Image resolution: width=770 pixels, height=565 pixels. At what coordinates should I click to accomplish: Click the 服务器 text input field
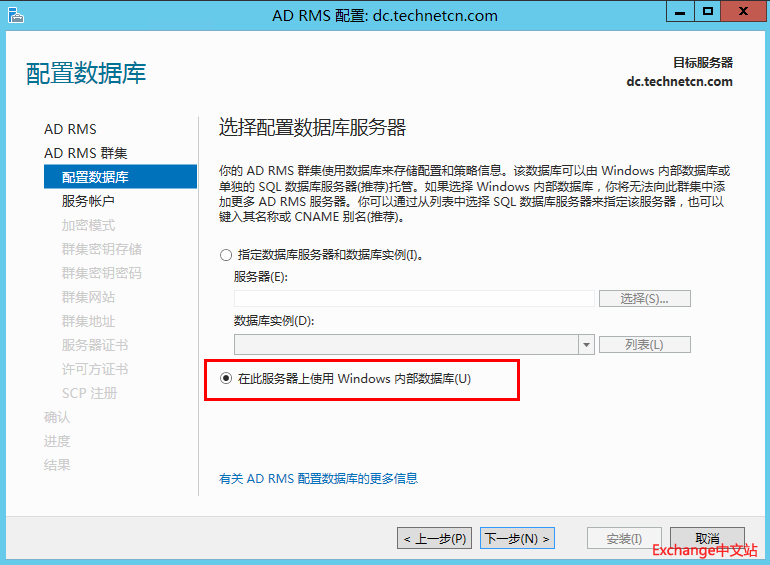(414, 299)
